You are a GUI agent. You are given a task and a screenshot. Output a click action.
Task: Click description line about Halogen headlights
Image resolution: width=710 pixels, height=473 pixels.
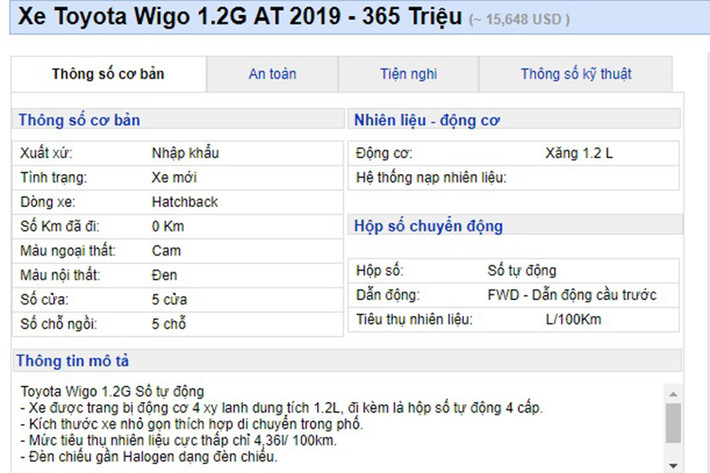tap(149, 457)
